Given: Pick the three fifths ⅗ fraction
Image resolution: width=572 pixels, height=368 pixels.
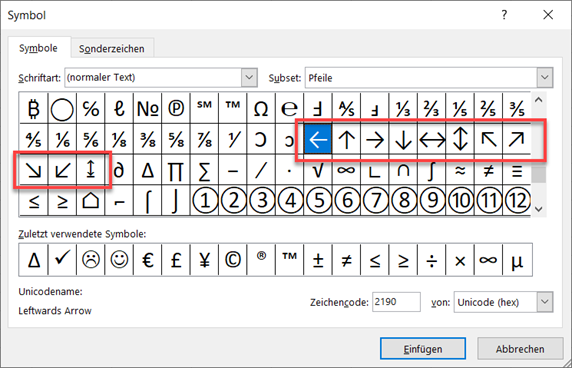Looking at the screenshot, I should click(517, 108).
